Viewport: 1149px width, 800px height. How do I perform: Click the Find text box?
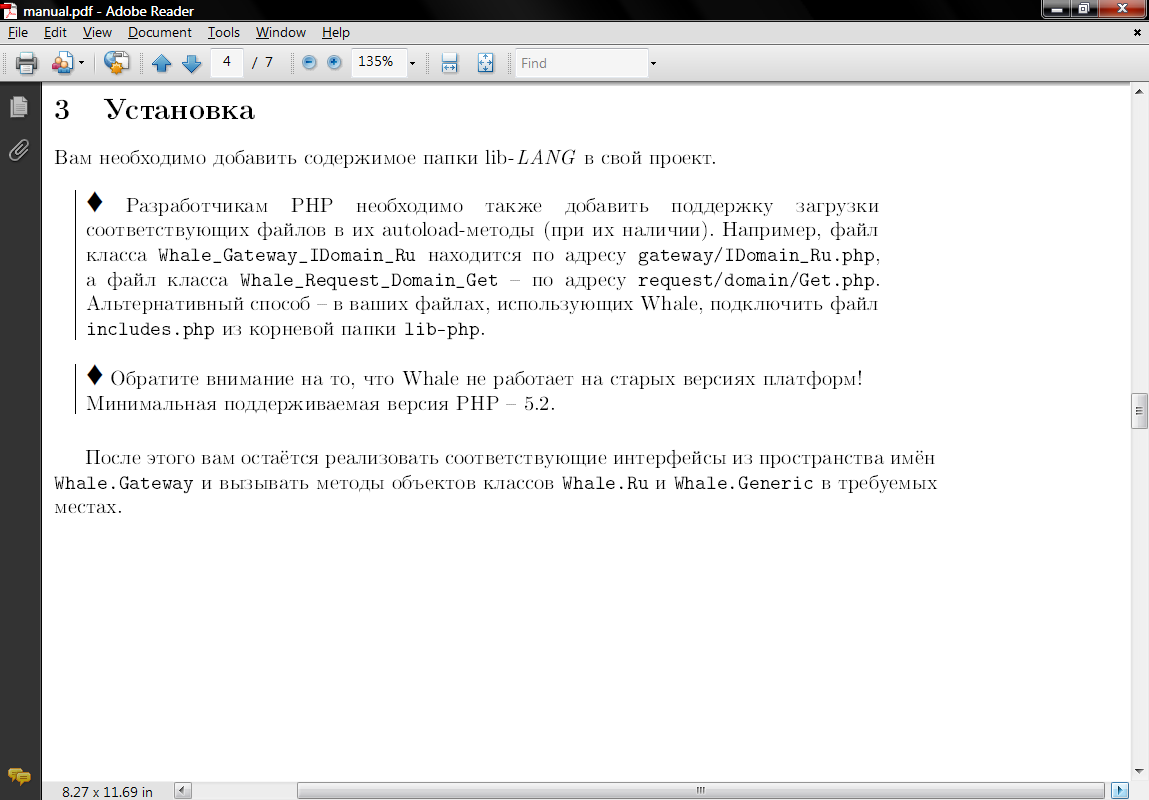[581, 63]
